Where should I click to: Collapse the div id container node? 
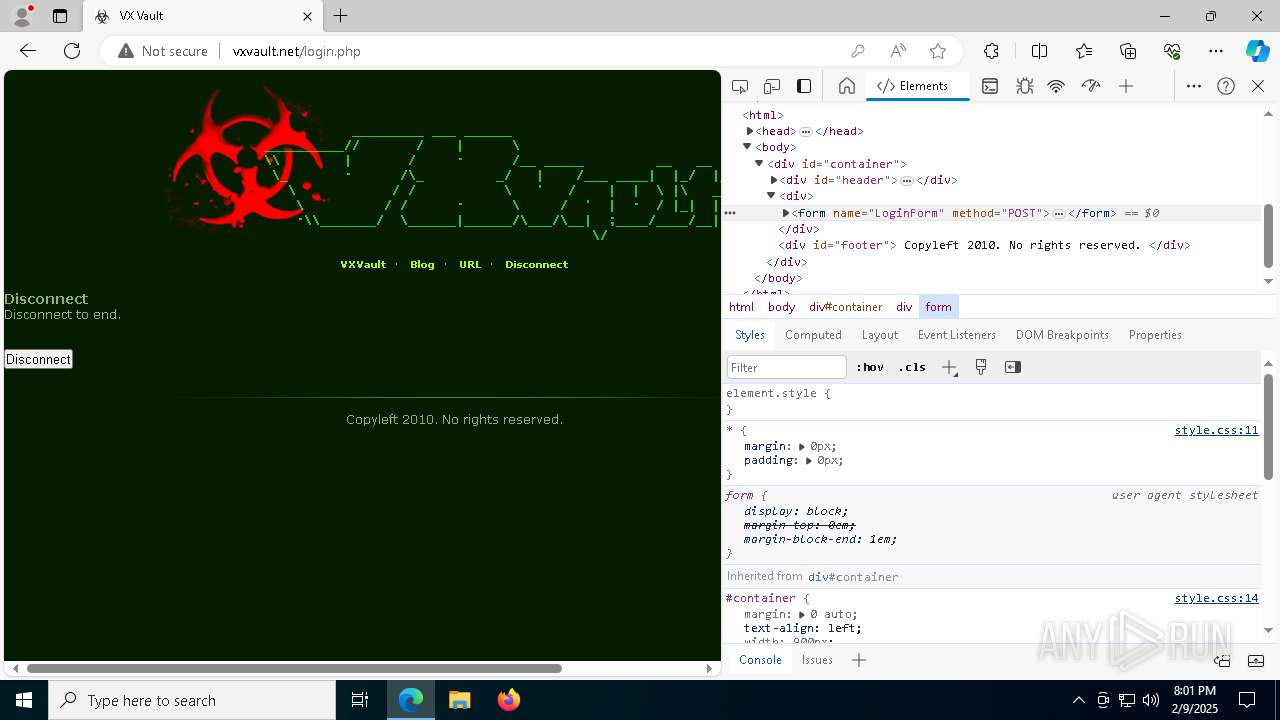(759, 163)
